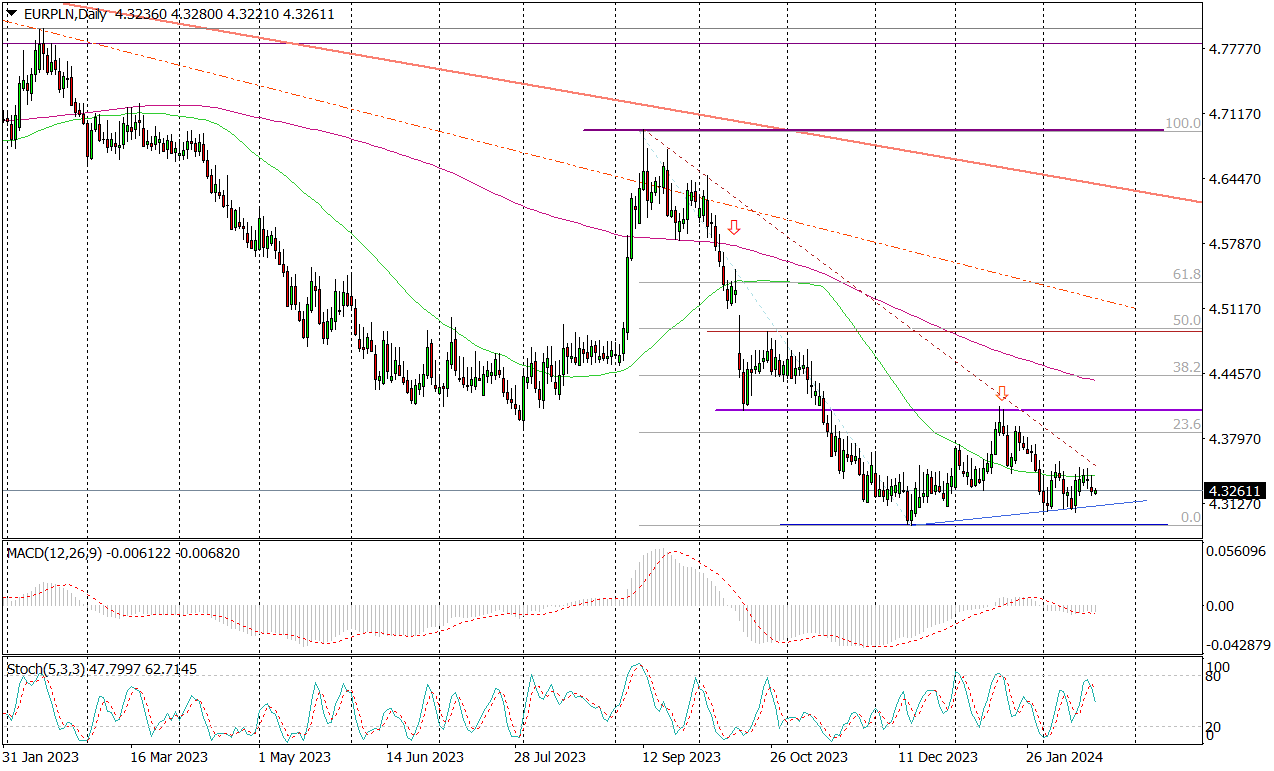Click the current price label 4.32611 on the price axis
The width and height of the screenshot is (1274, 771).
pos(1233,491)
